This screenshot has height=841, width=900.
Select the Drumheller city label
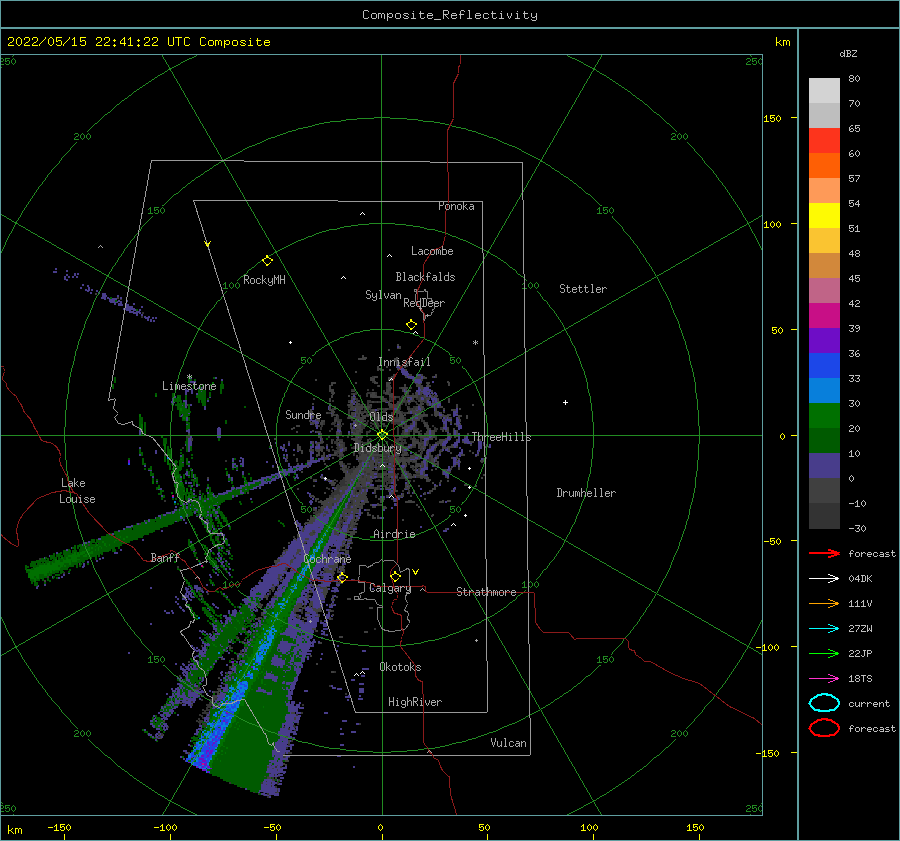click(586, 493)
